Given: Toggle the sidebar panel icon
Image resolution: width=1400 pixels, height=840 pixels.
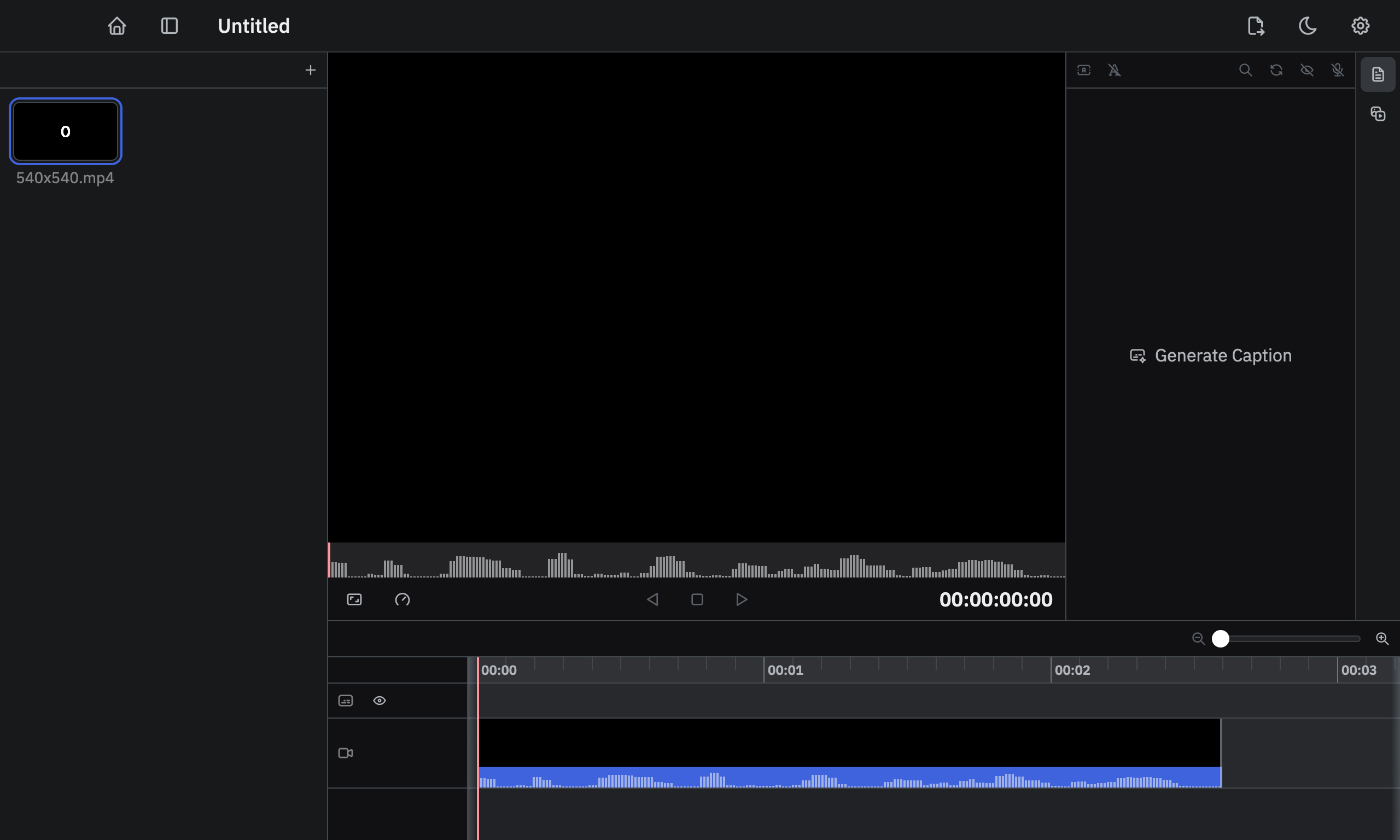Looking at the screenshot, I should tap(169, 26).
